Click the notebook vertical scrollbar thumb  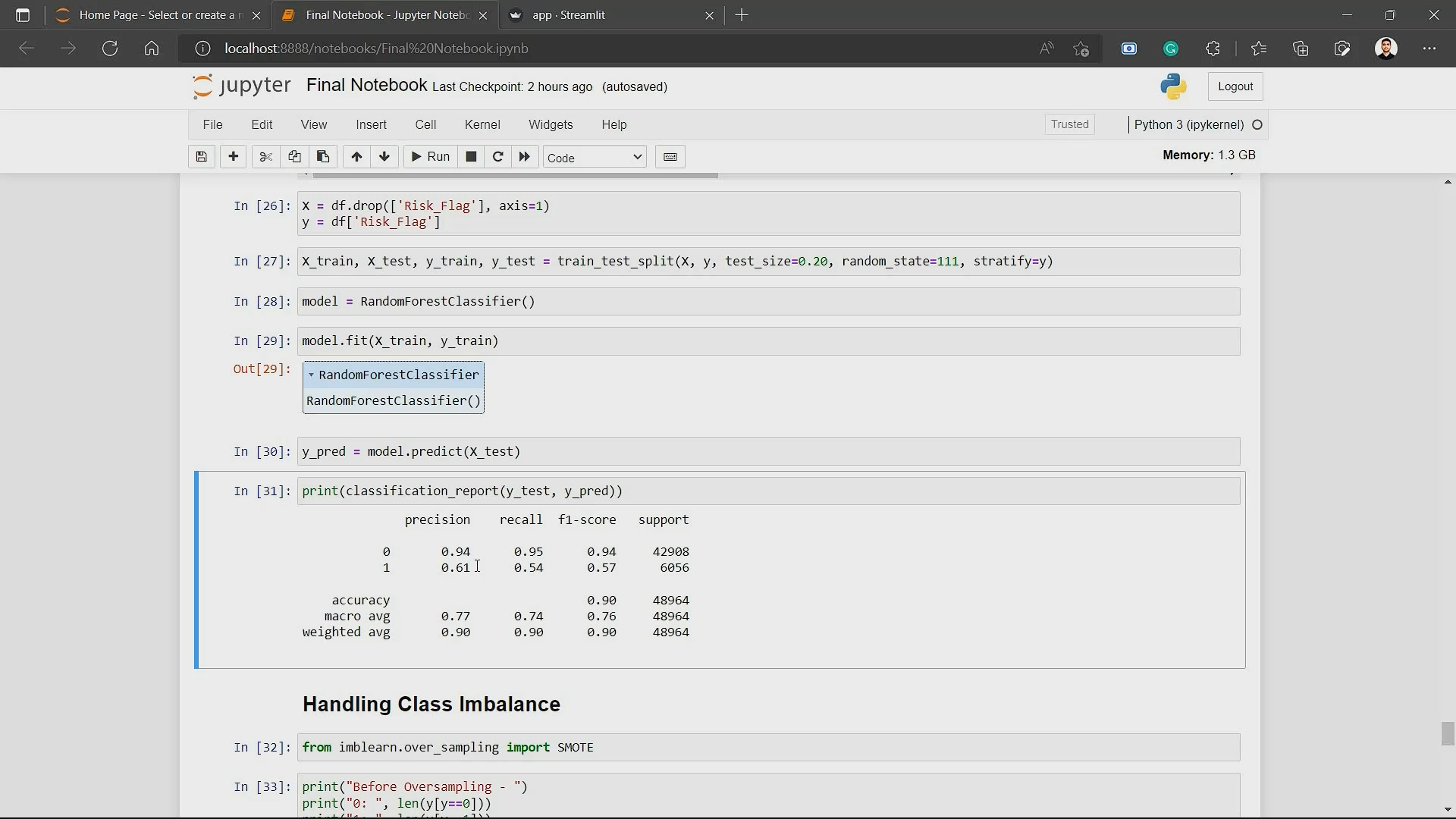(1448, 734)
